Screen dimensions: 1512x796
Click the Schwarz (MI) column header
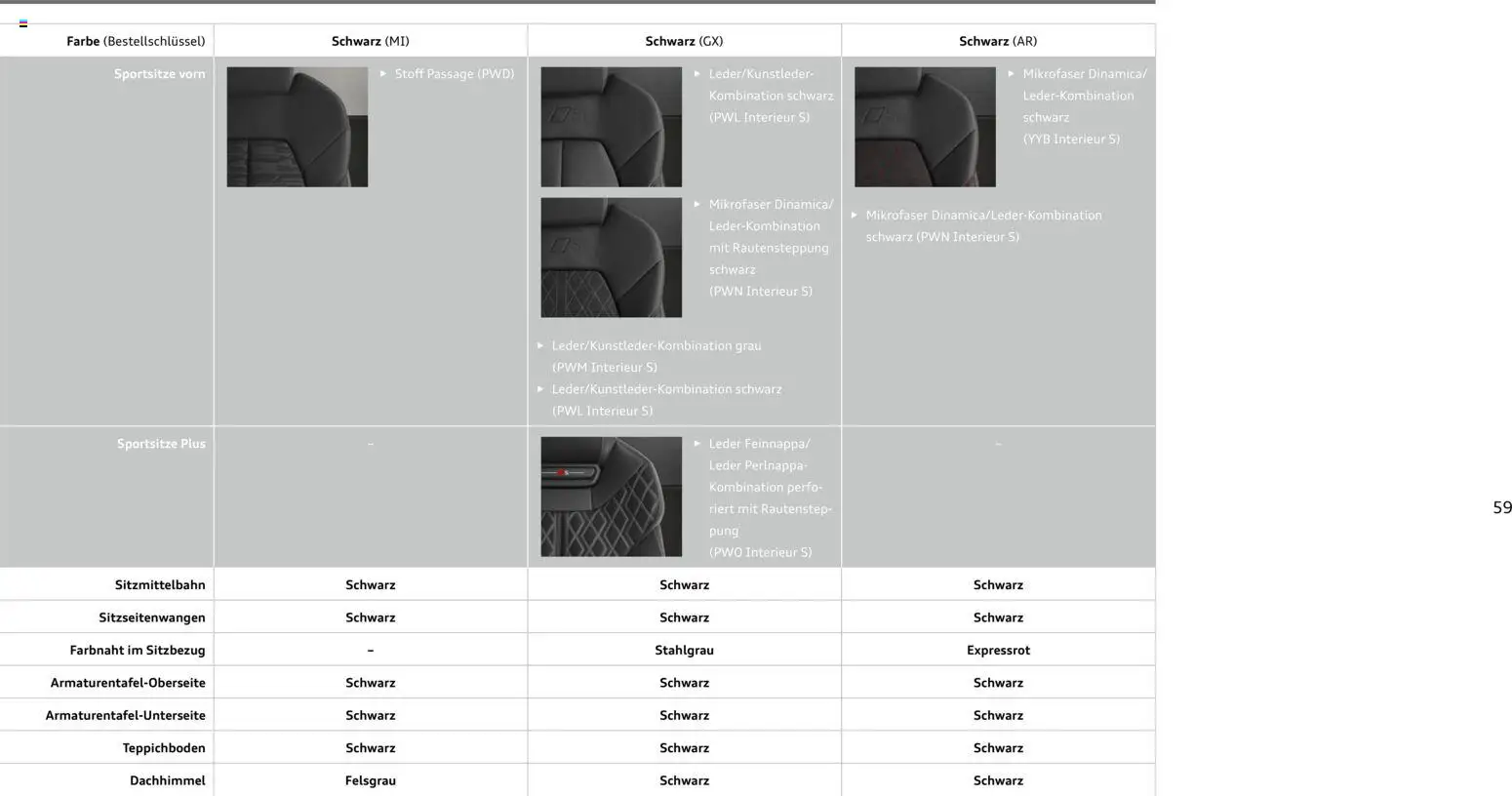[x=371, y=41]
